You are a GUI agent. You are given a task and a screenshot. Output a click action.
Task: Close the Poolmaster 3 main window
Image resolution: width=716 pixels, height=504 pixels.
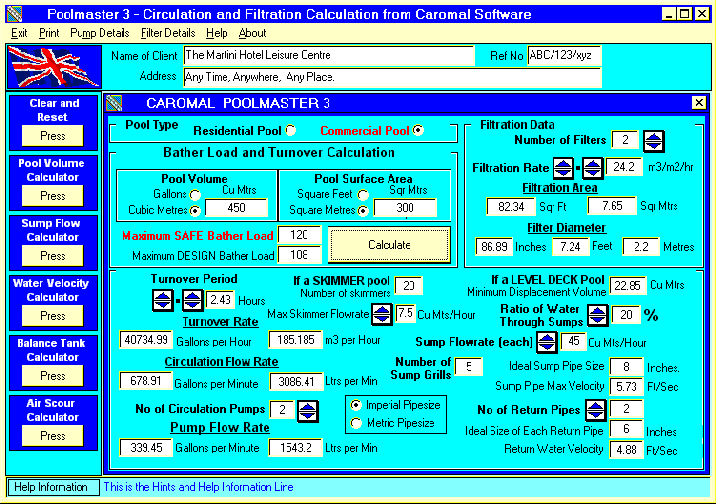coord(701,14)
